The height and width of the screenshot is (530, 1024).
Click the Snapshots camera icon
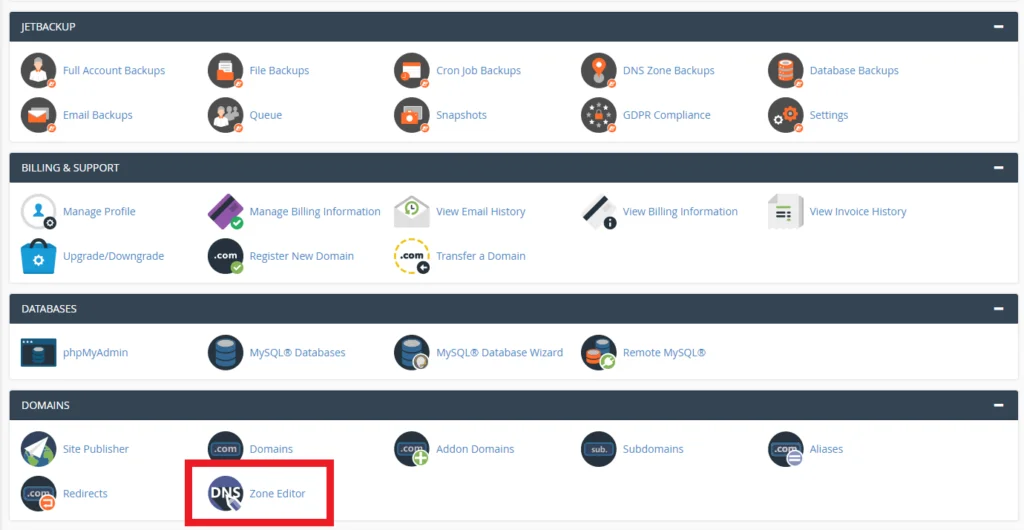(x=412, y=115)
